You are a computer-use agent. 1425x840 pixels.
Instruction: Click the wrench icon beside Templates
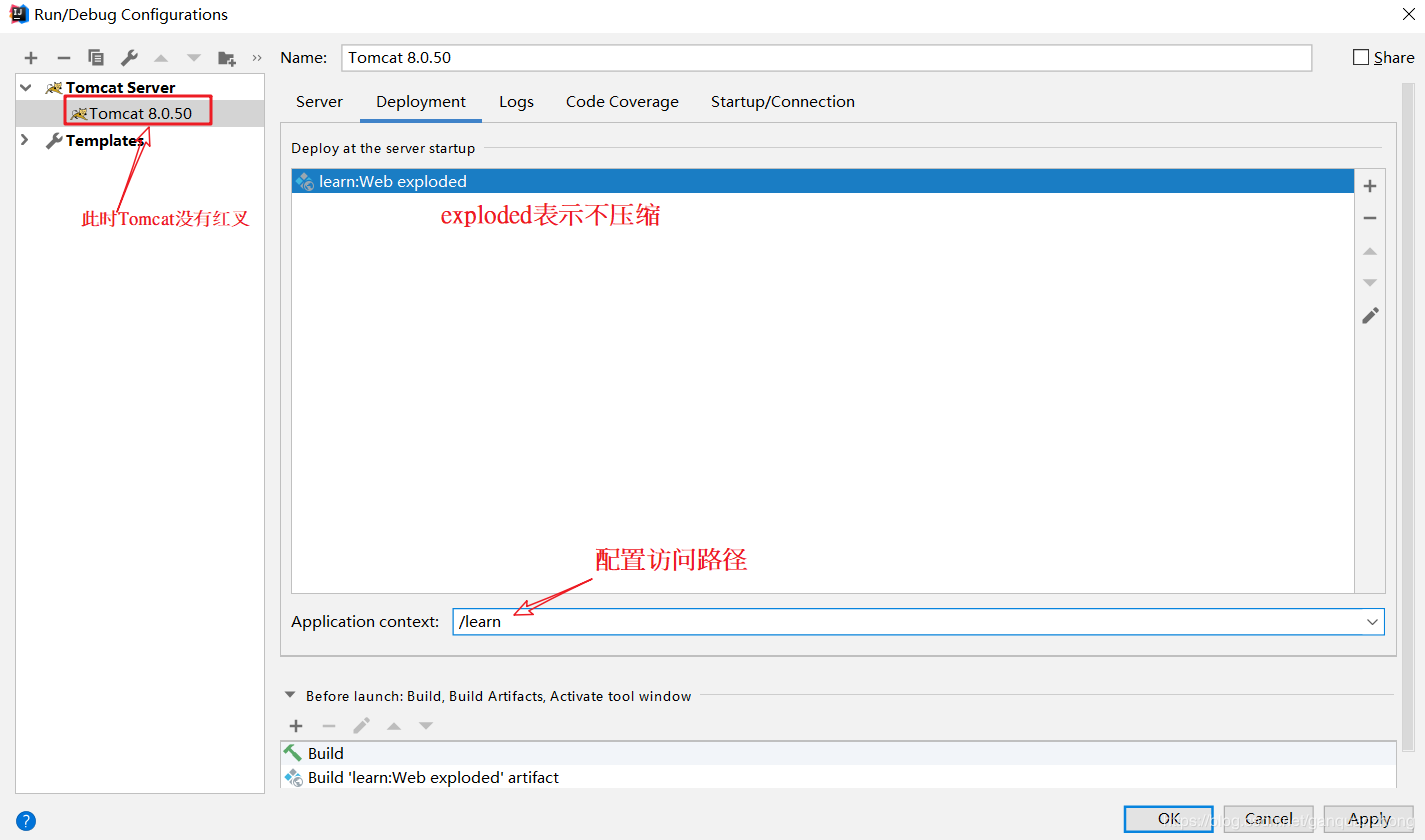coord(54,141)
